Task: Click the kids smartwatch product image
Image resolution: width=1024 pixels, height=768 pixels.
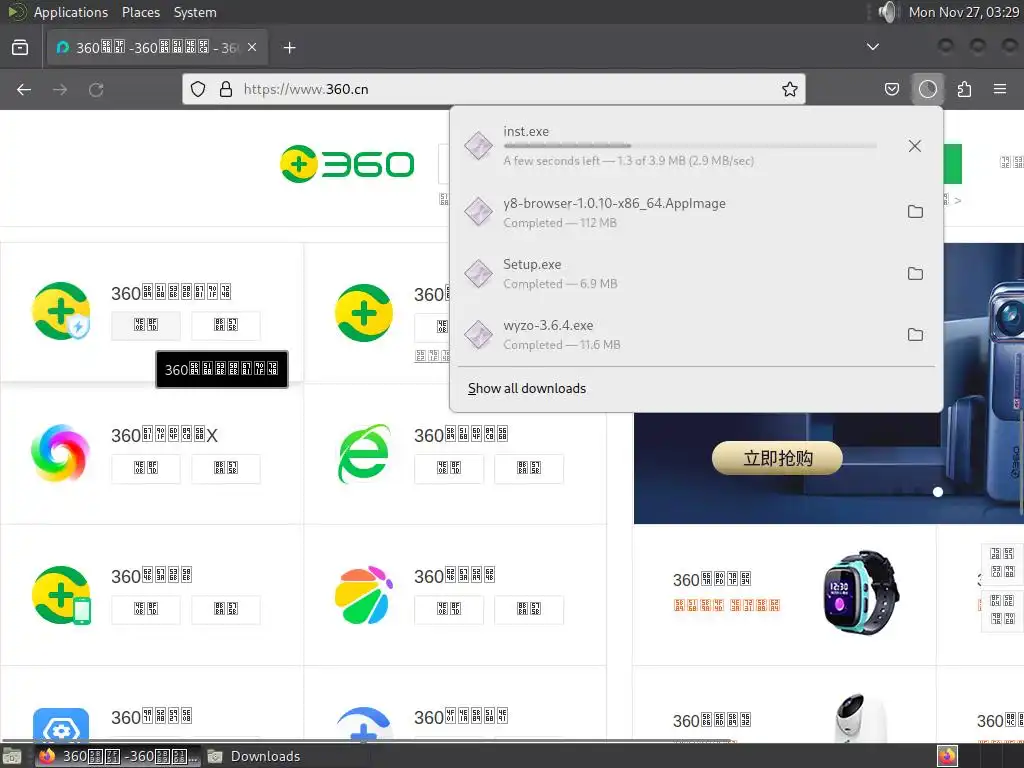Action: tap(861, 592)
